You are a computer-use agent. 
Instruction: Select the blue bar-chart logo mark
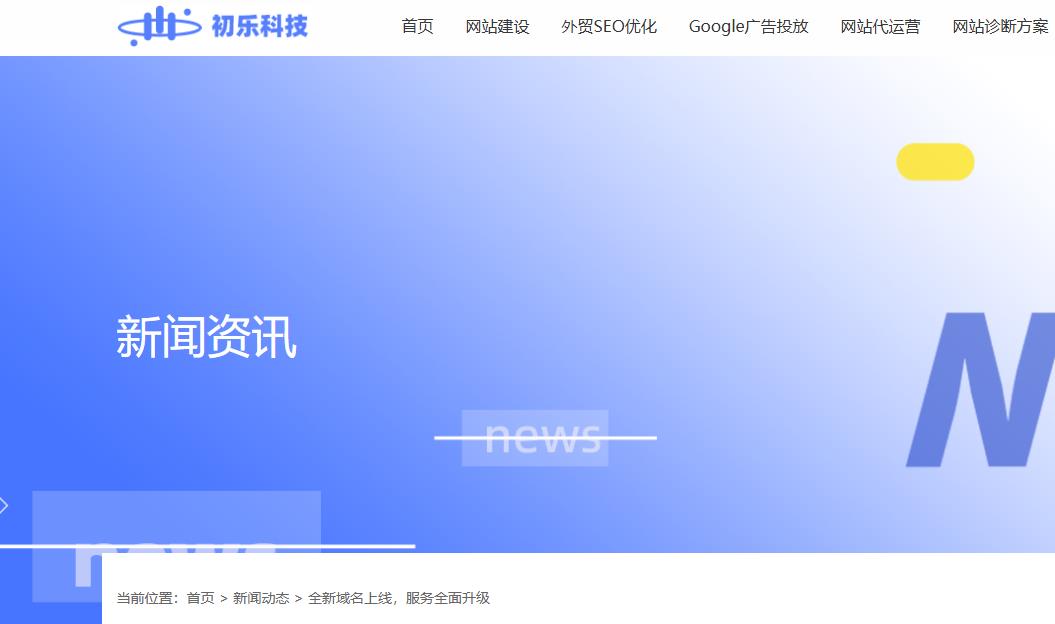[x=160, y=26]
